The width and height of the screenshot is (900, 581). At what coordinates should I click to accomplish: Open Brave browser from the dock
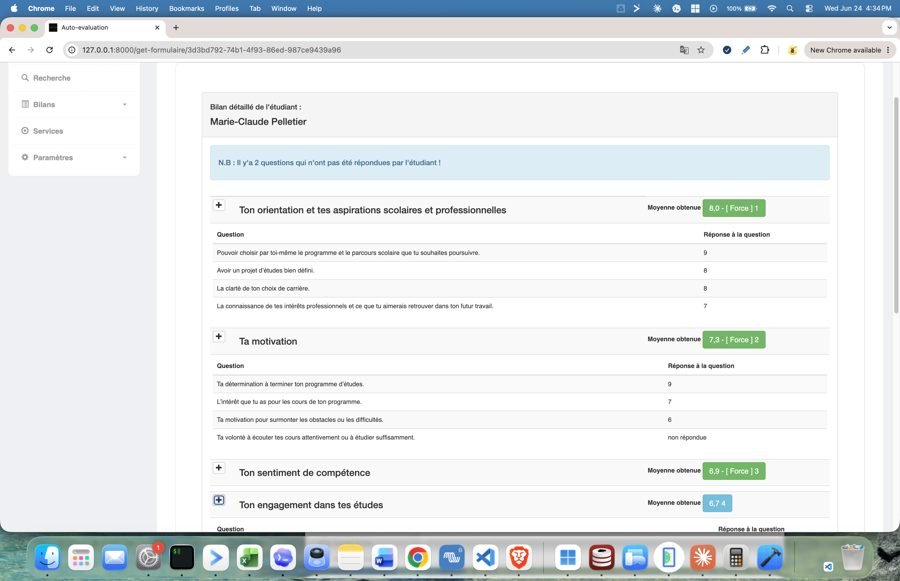[x=519, y=557]
